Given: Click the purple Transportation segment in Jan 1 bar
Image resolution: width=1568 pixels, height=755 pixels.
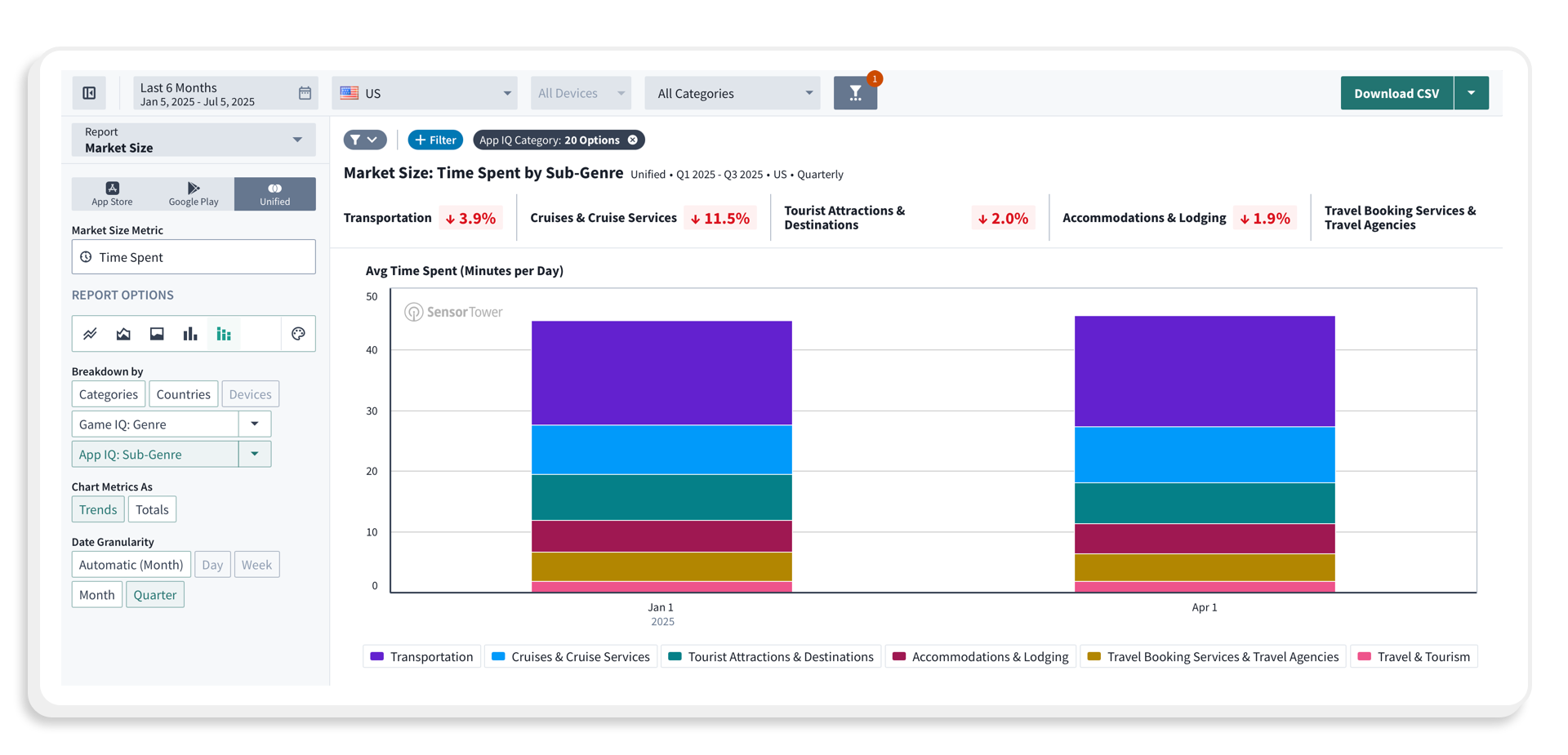Looking at the screenshot, I should pos(661,373).
